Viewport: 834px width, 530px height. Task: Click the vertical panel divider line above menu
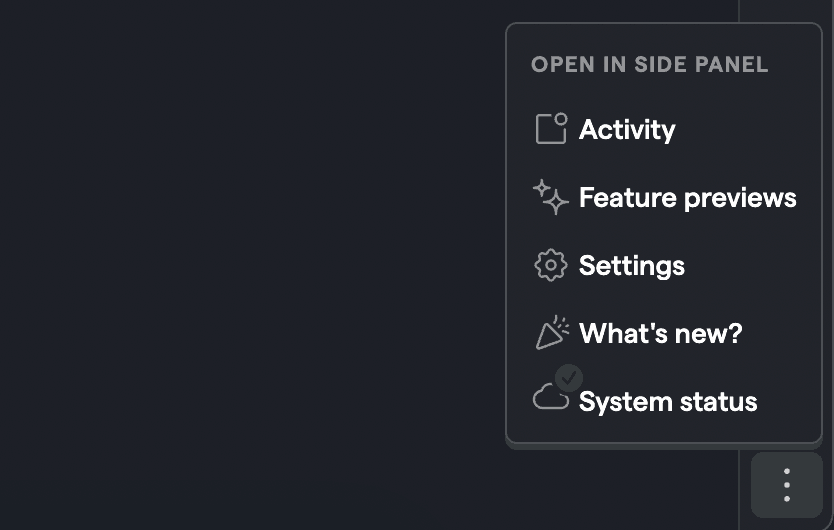pyautogui.click(x=739, y=11)
